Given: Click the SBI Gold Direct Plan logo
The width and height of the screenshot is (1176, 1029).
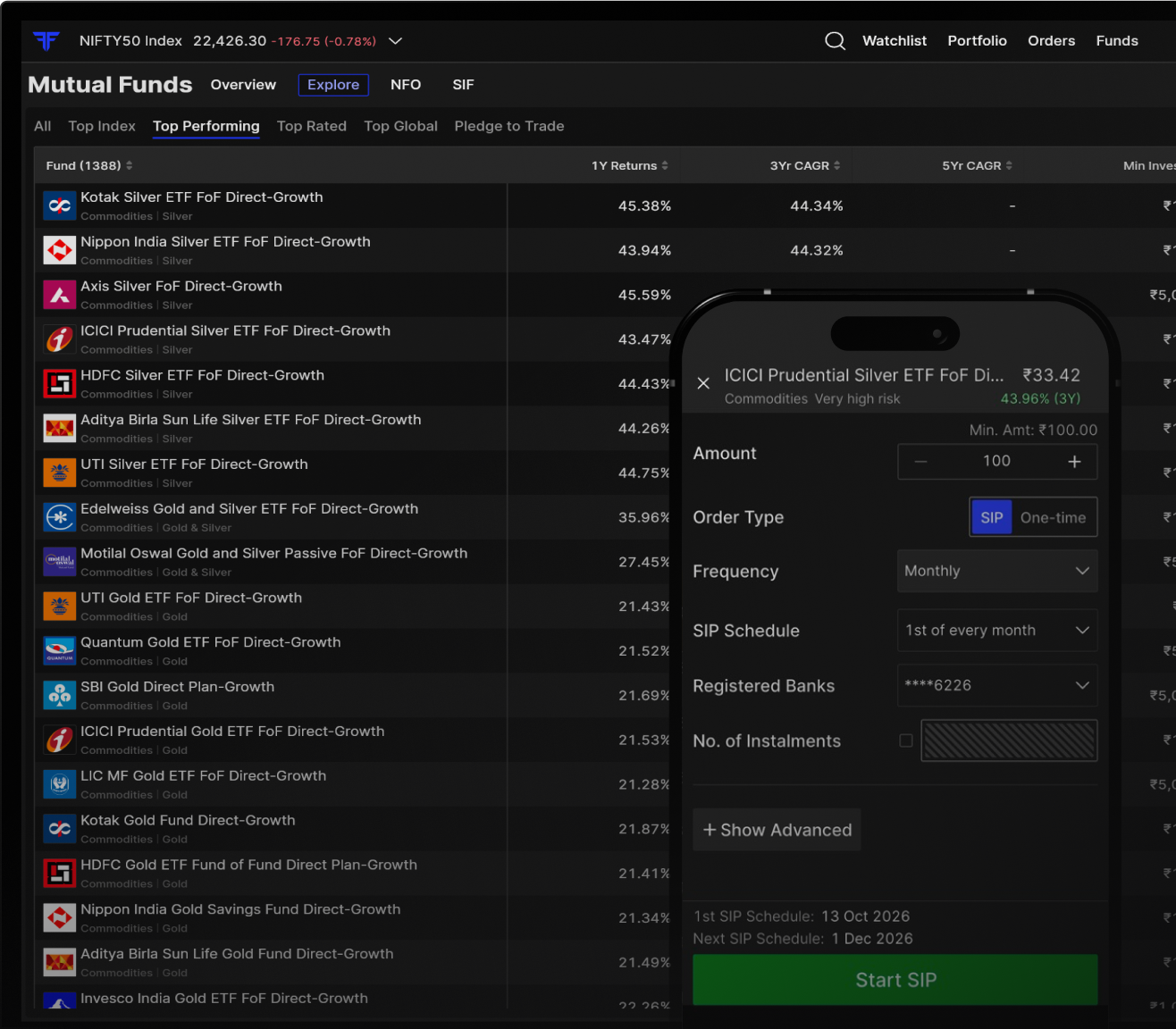Looking at the screenshot, I should pyautogui.click(x=60, y=695).
